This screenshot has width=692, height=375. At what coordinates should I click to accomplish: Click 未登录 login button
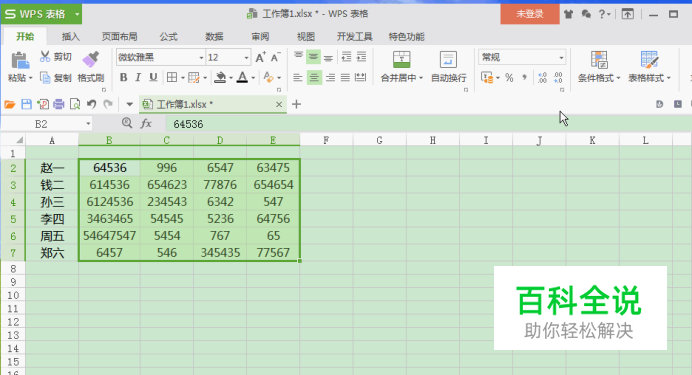530,14
